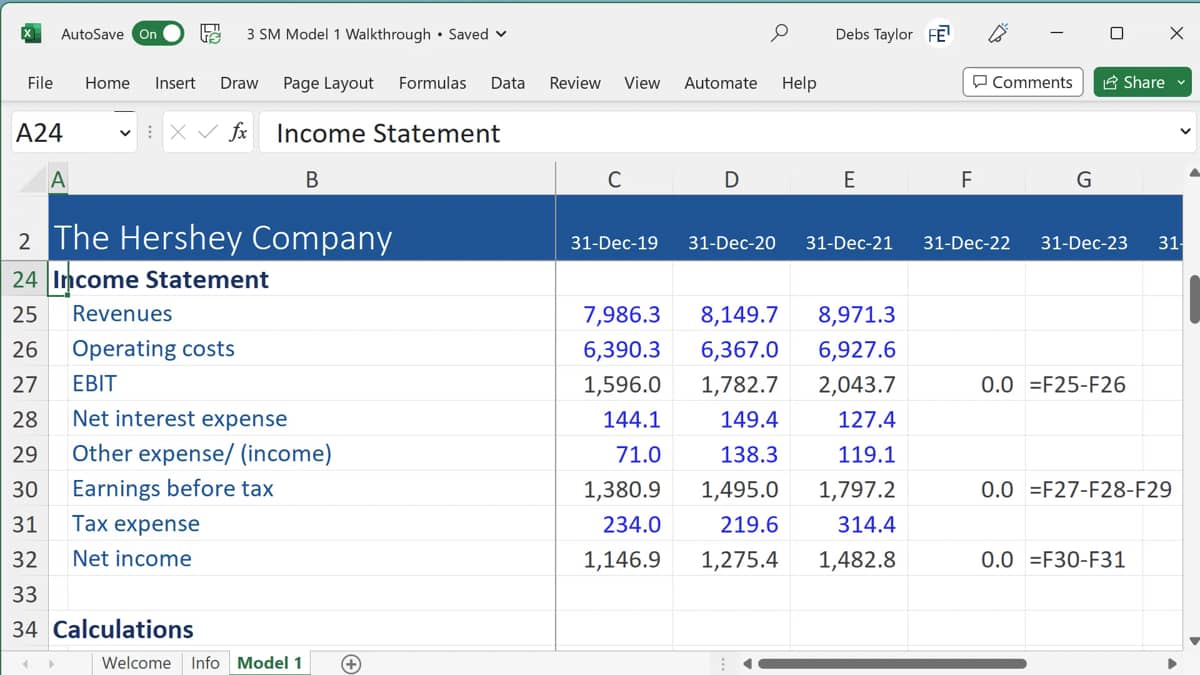Open the File menu

click(x=40, y=83)
